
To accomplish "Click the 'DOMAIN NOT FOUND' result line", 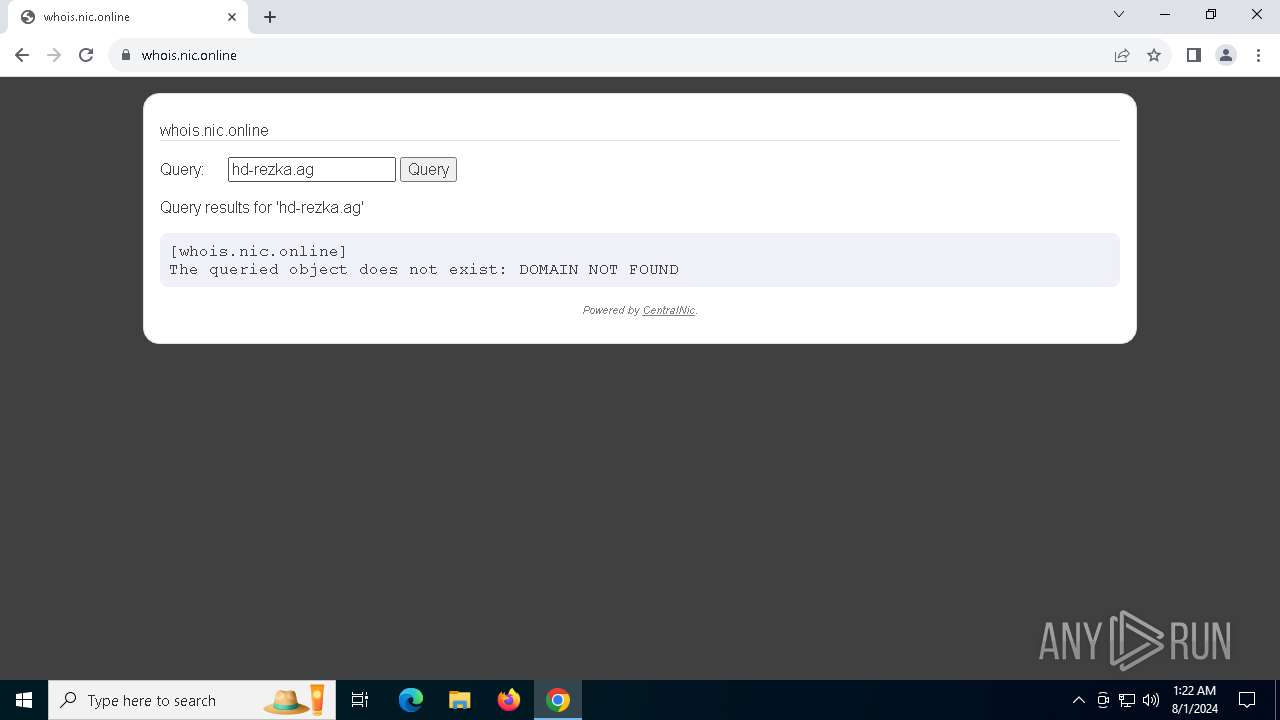I will (x=424, y=269).
